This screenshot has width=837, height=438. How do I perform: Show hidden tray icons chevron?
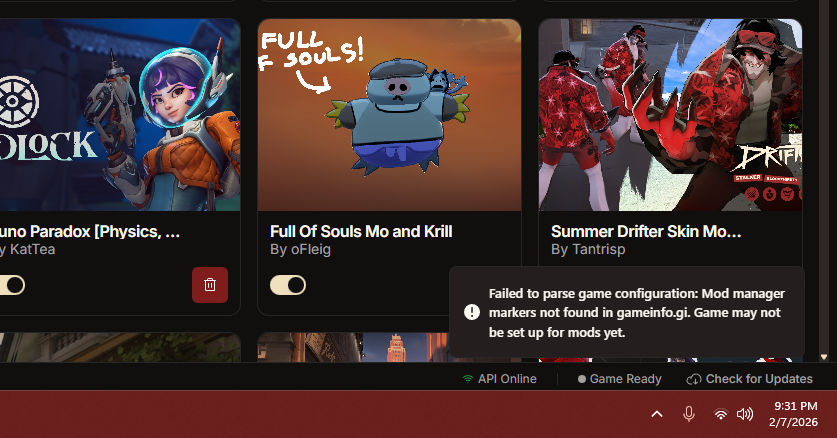click(x=657, y=414)
